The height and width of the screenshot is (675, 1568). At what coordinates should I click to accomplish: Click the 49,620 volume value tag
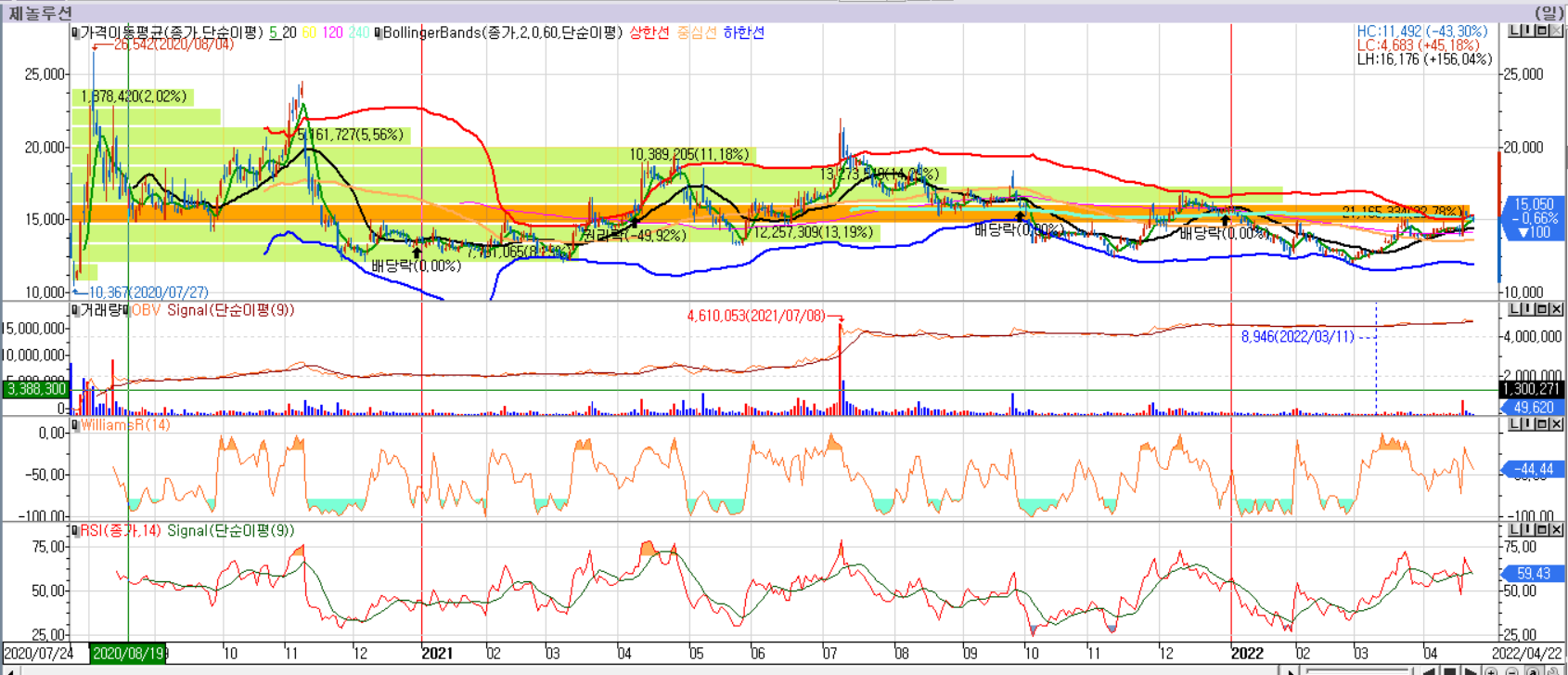pos(1534,408)
